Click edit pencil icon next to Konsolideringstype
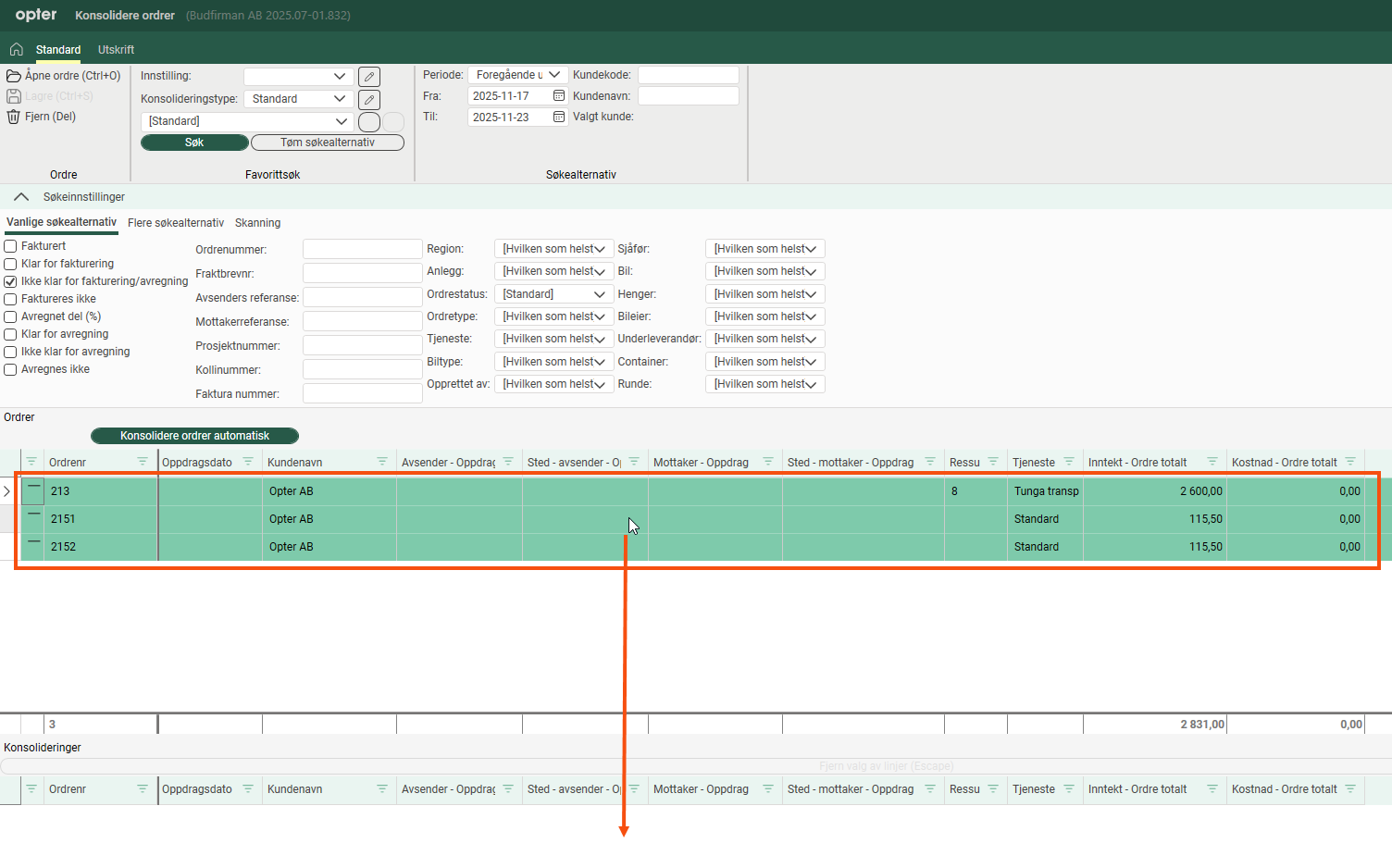The width and height of the screenshot is (1392, 868). click(369, 99)
